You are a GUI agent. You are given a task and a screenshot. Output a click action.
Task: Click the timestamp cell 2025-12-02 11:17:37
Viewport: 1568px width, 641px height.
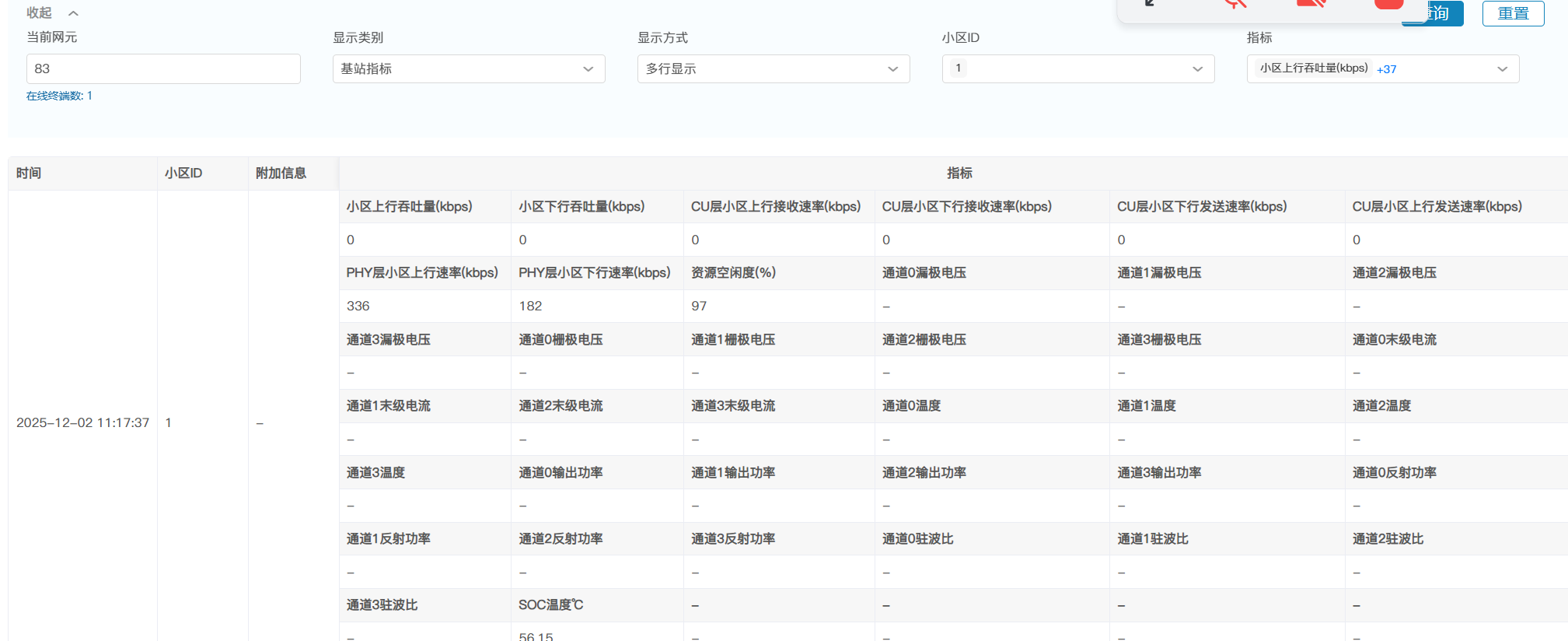click(82, 423)
